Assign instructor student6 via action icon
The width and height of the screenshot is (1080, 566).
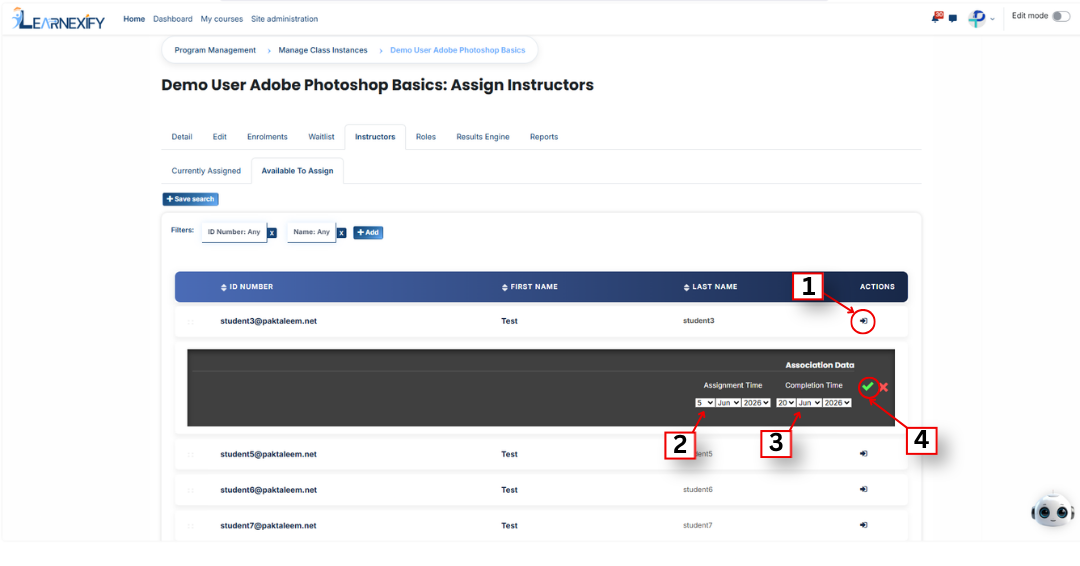(863, 490)
